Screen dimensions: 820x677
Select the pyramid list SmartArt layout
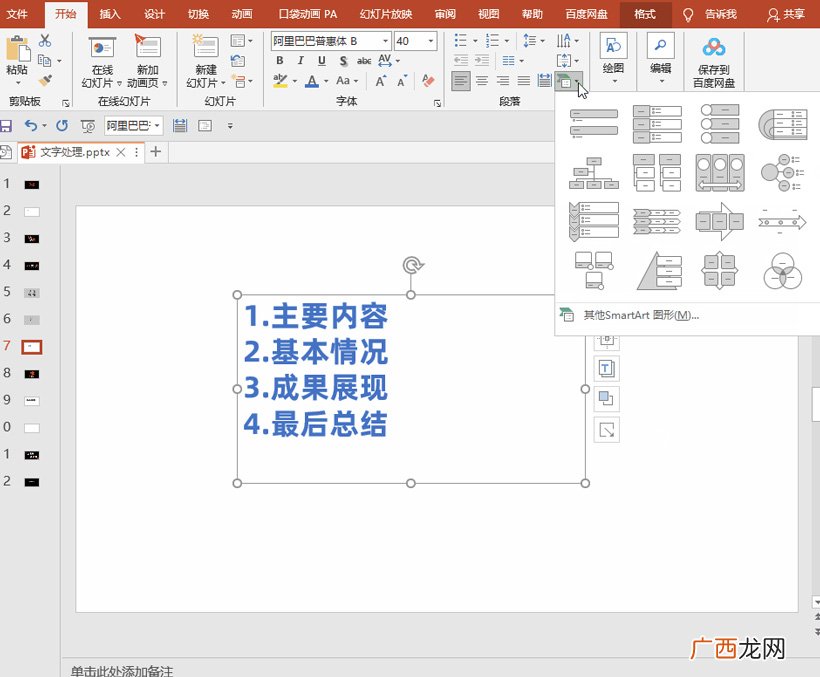click(657, 270)
